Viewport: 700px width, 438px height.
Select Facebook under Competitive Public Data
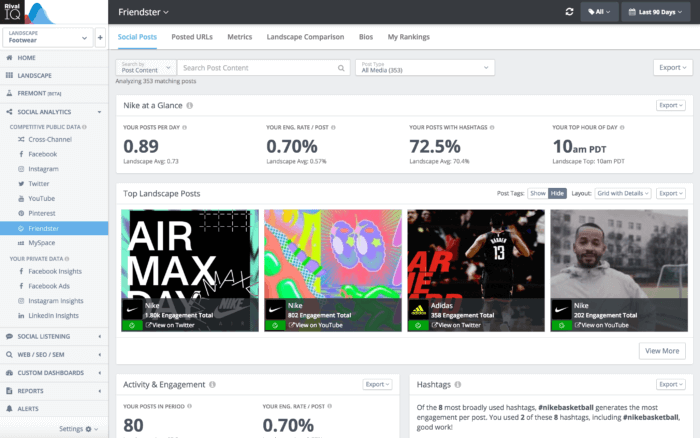point(42,154)
